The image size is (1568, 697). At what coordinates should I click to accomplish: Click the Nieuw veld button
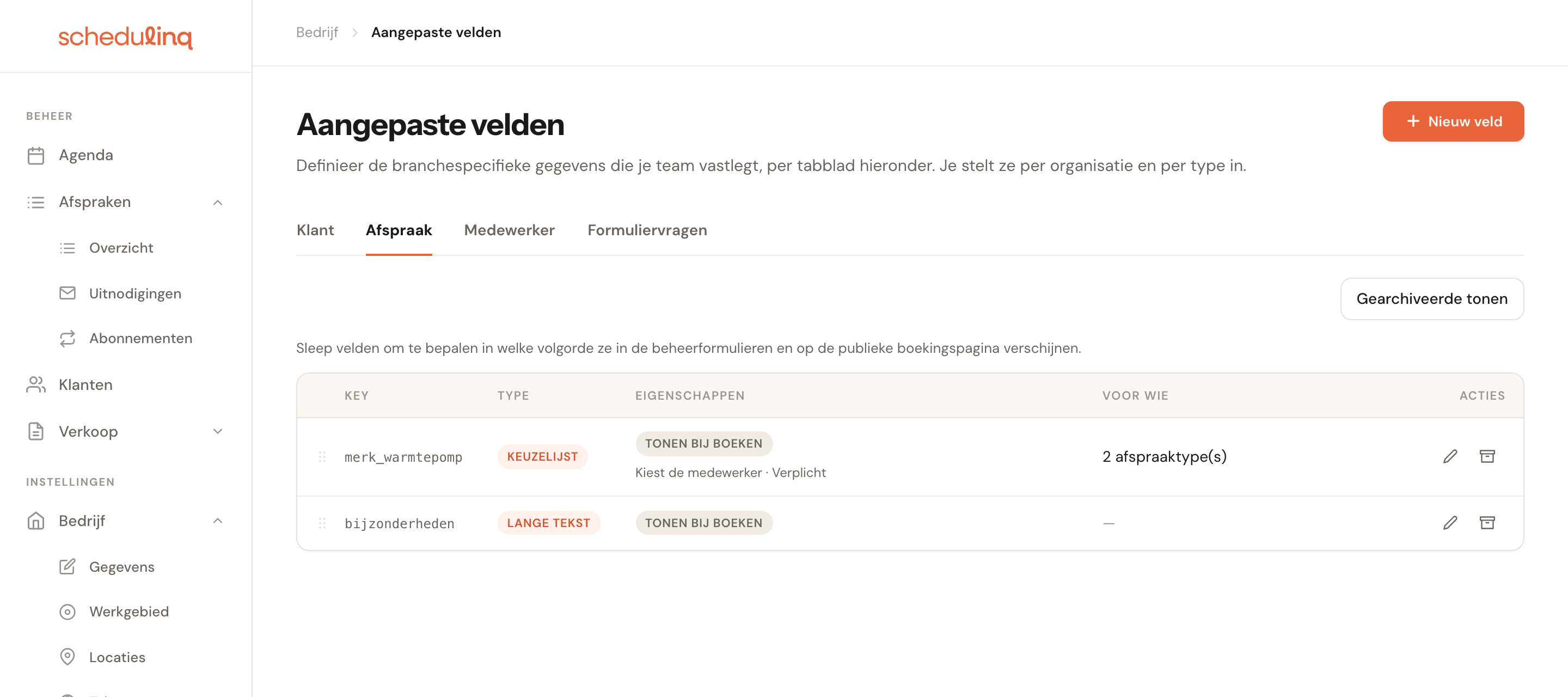1453,121
